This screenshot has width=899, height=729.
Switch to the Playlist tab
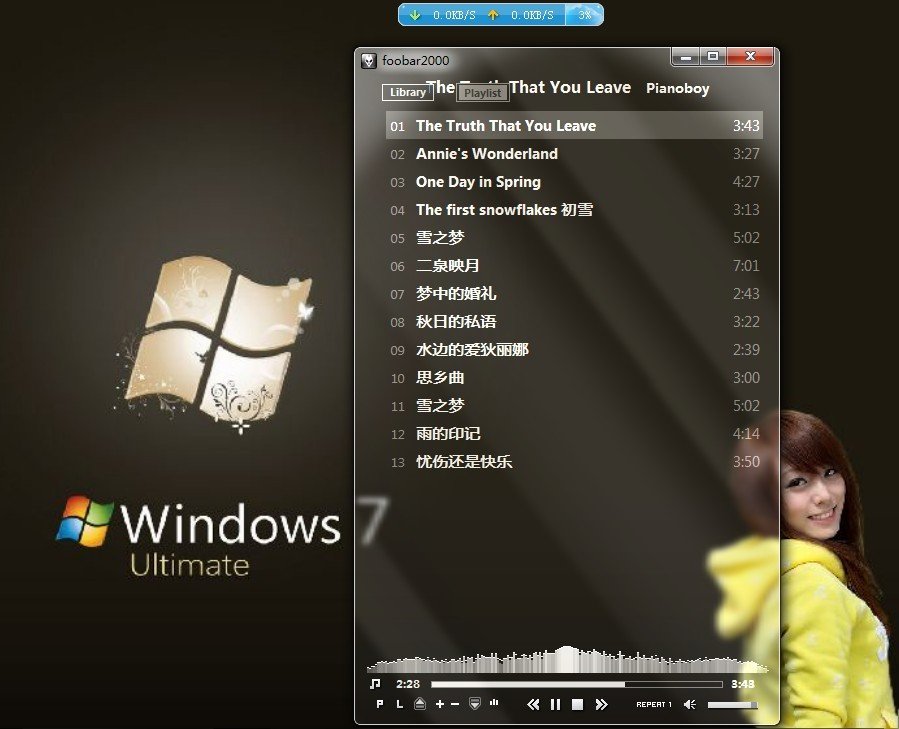click(482, 93)
